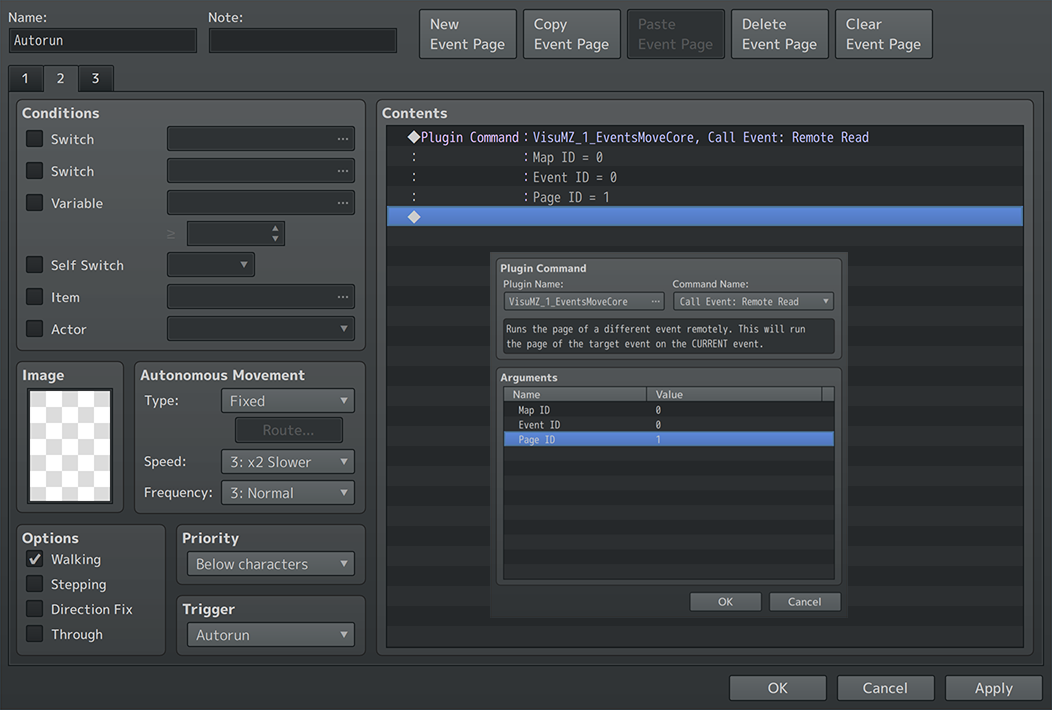Open the Command Name dropdown
The image size is (1052, 710).
coord(753,302)
